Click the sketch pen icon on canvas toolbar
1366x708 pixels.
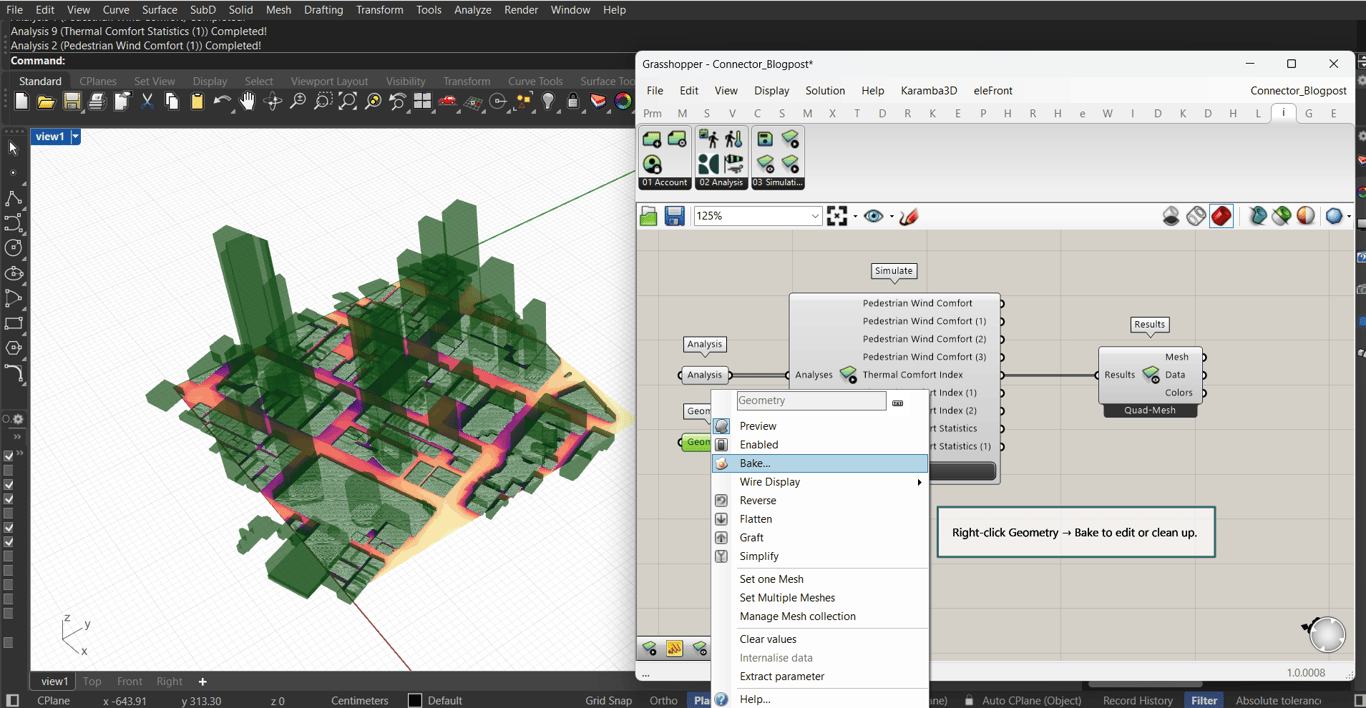(x=909, y=216)
